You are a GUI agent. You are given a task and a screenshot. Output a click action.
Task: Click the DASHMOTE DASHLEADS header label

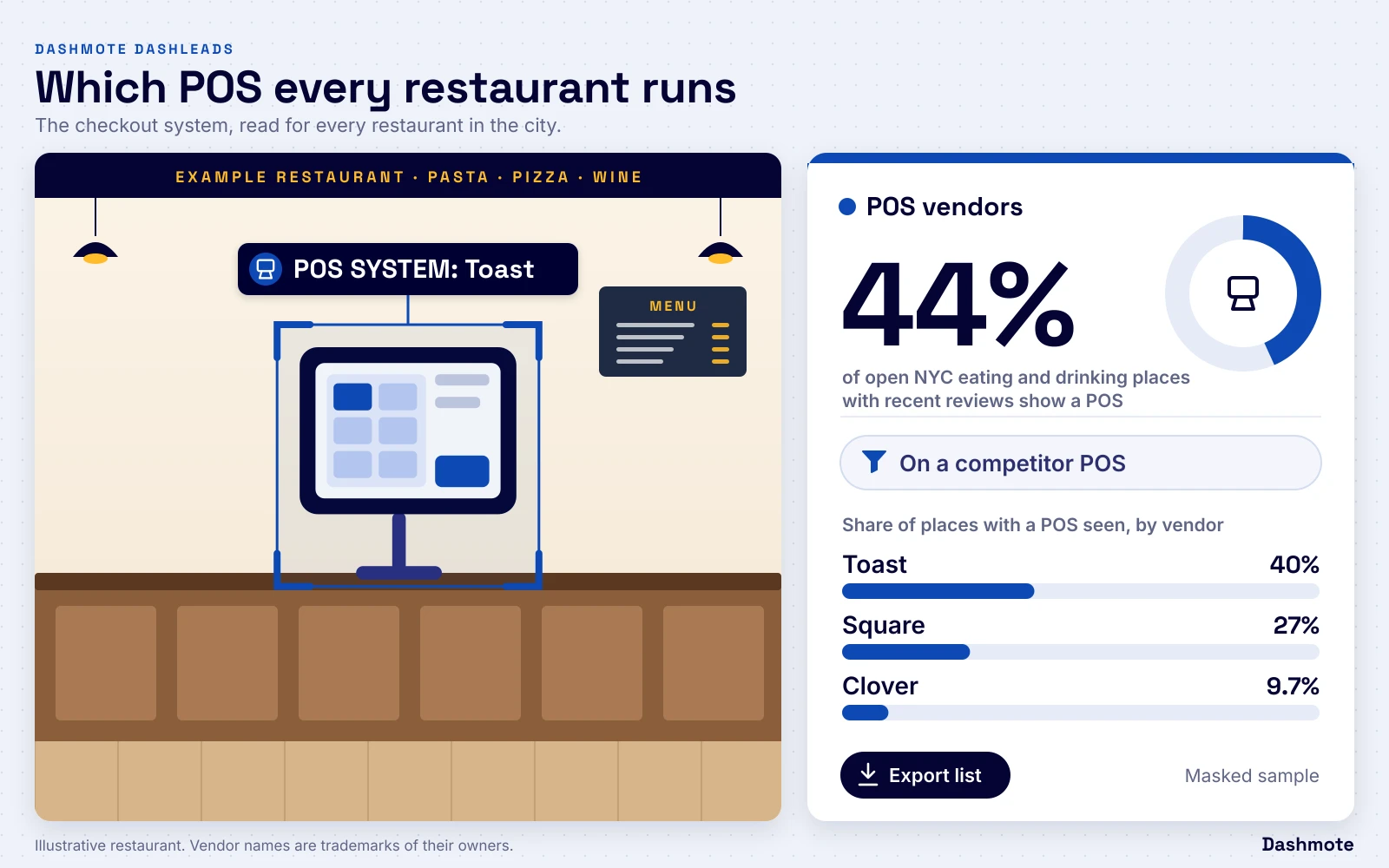pyautogui.click(x=135, y=49)
